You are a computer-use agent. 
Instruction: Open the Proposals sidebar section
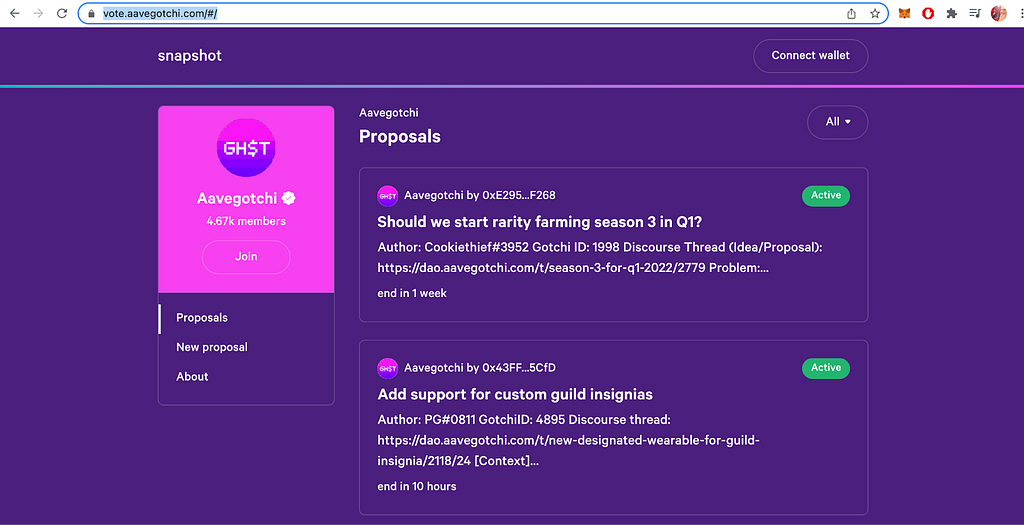pyautogui.click(x=202, y=318)
